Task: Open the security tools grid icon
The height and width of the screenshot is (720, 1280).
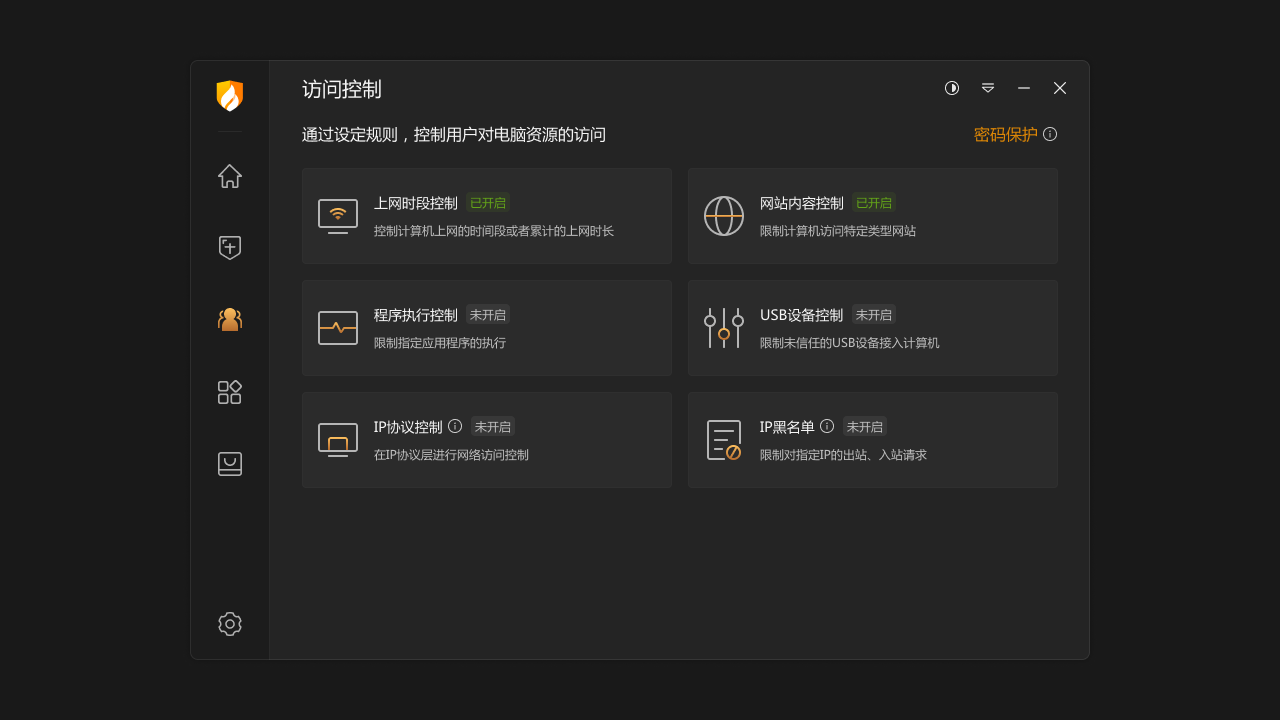Action: click(229, 392)
